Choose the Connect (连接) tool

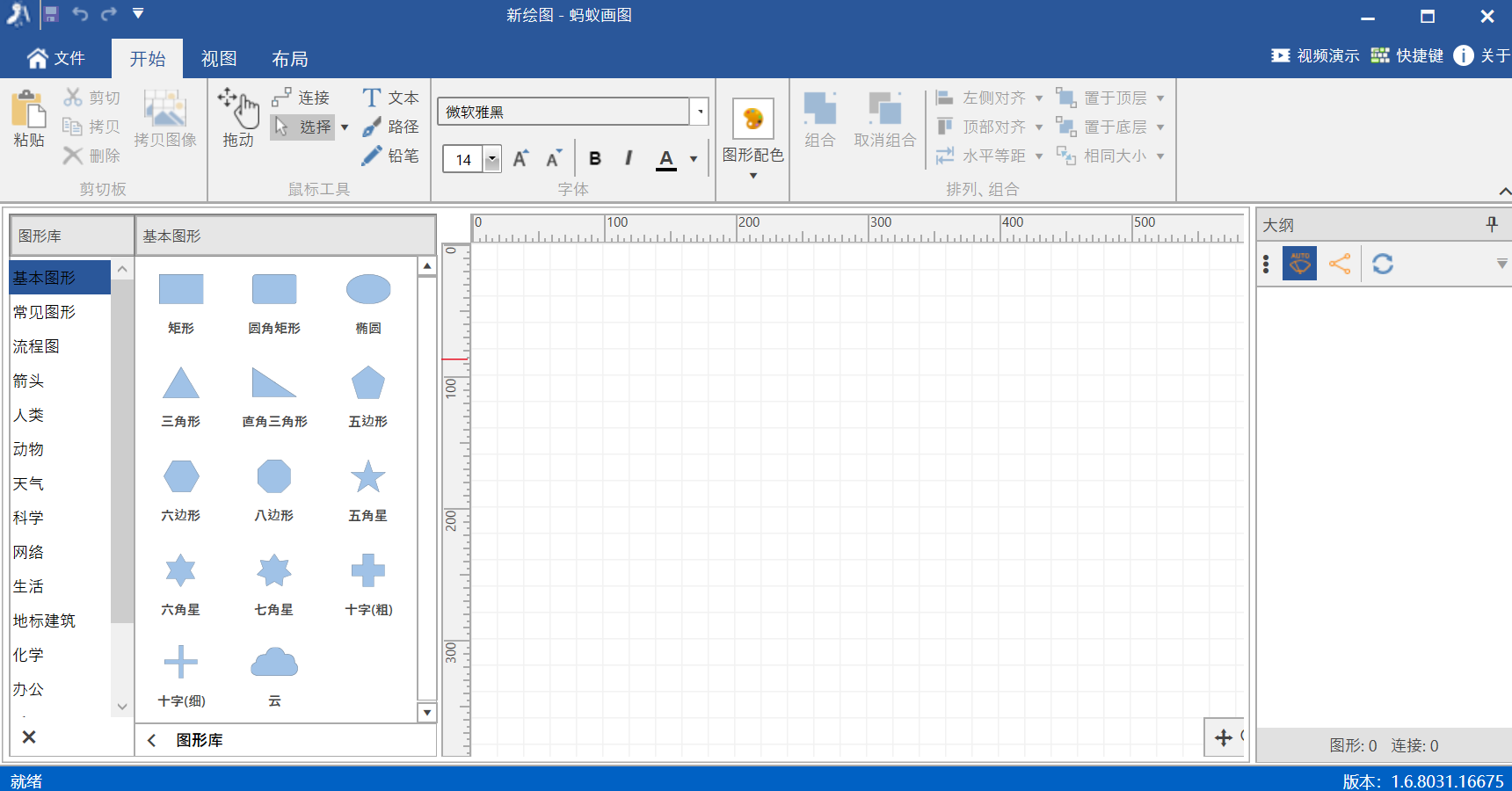point(301,98)
